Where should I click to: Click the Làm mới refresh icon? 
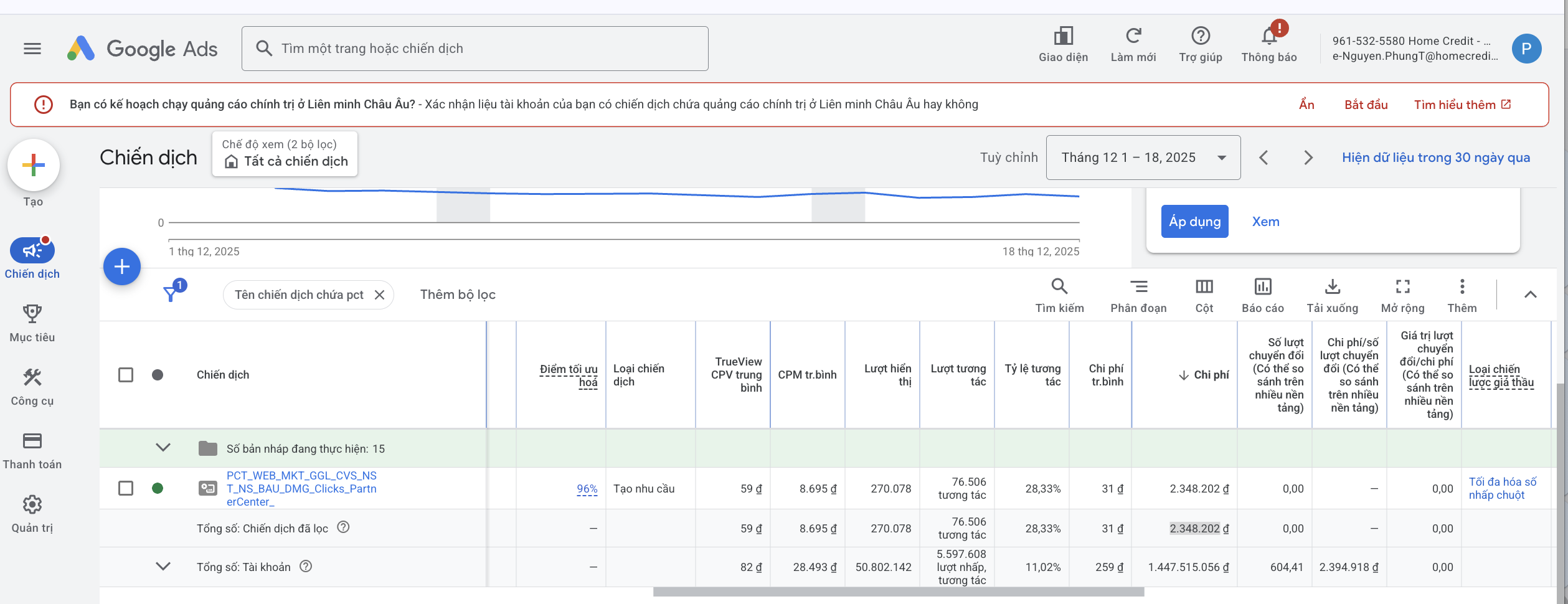(x=1133, y=36)
